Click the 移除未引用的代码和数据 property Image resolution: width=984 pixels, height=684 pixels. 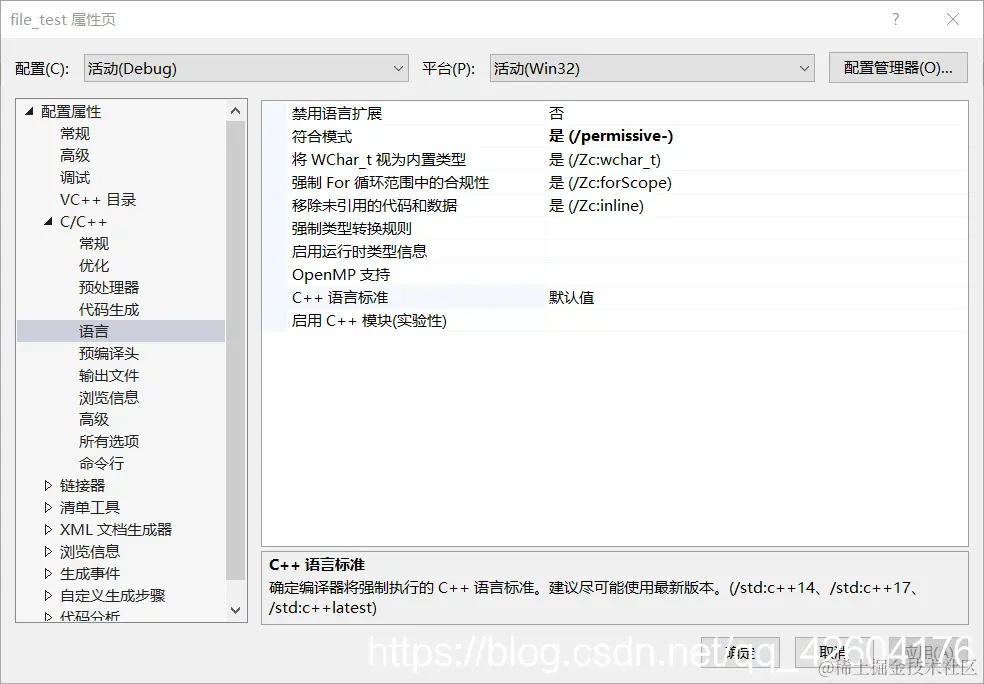pyautogui.click(x=375, y=205)
